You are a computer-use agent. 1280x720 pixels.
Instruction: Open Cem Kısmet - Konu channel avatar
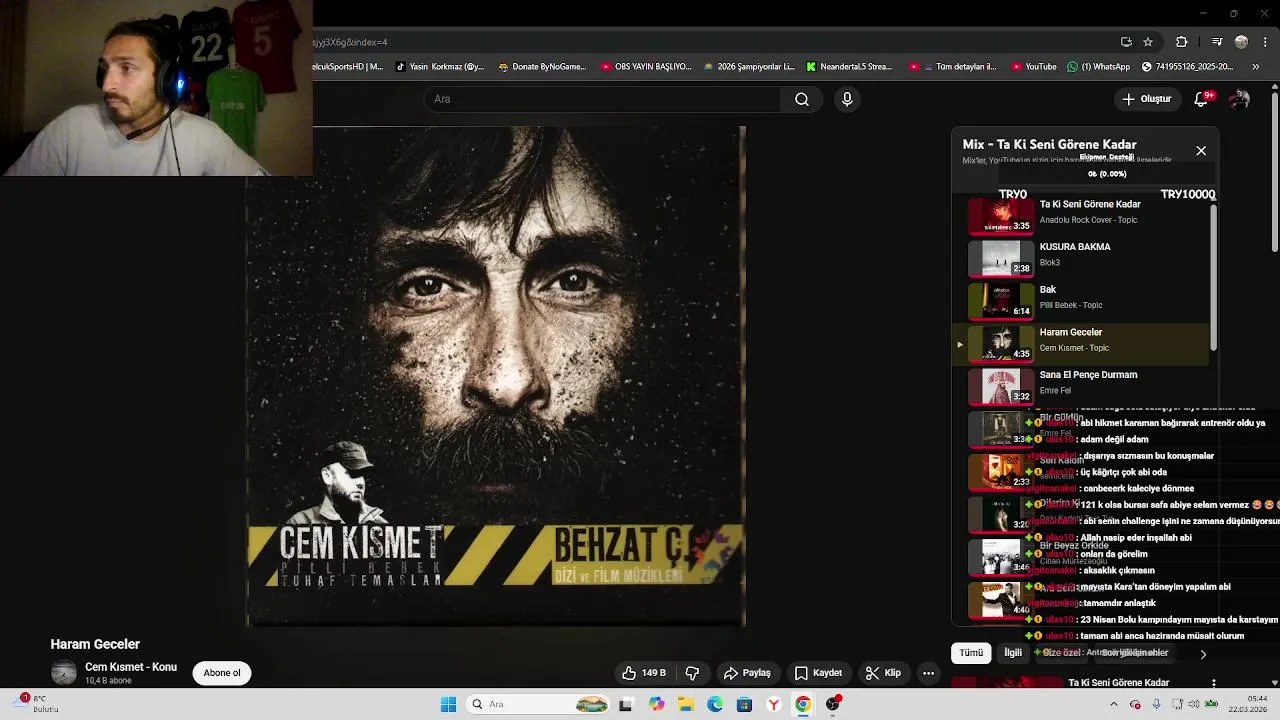(x=64, y=672)
